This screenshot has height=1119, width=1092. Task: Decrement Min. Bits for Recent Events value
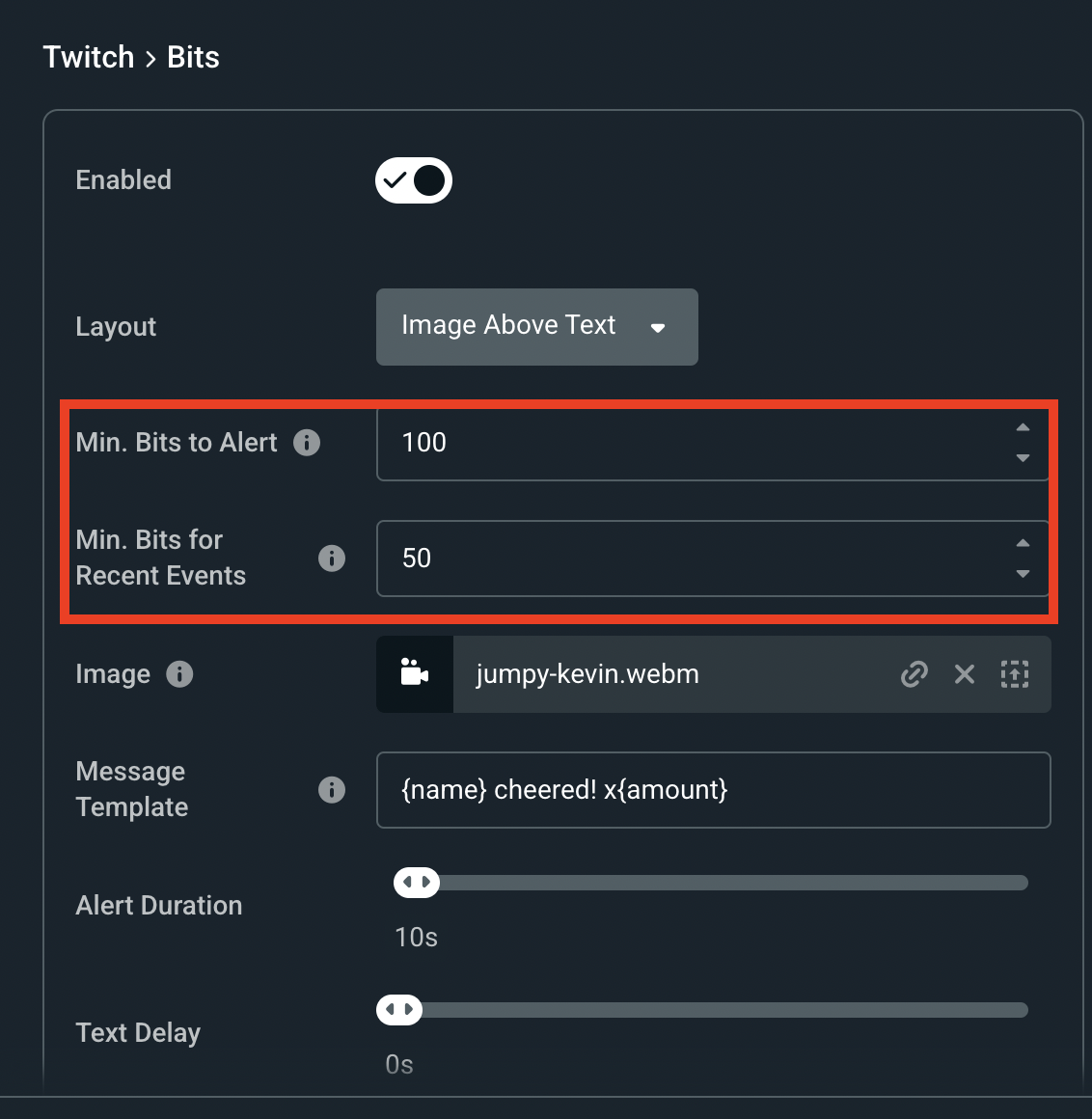[1023, 574]
